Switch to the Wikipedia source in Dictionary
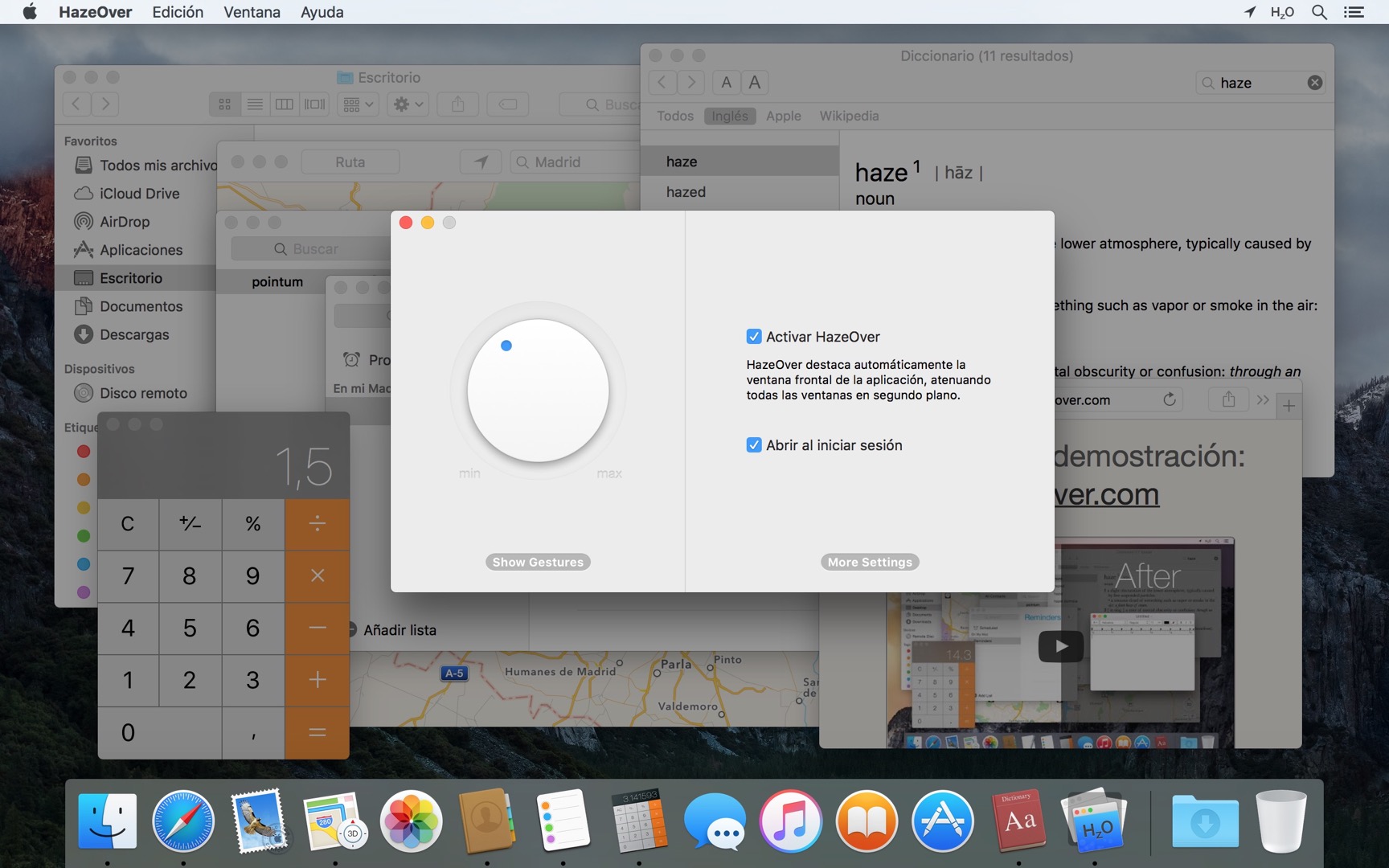1389x868 pixels. [849, 116]
